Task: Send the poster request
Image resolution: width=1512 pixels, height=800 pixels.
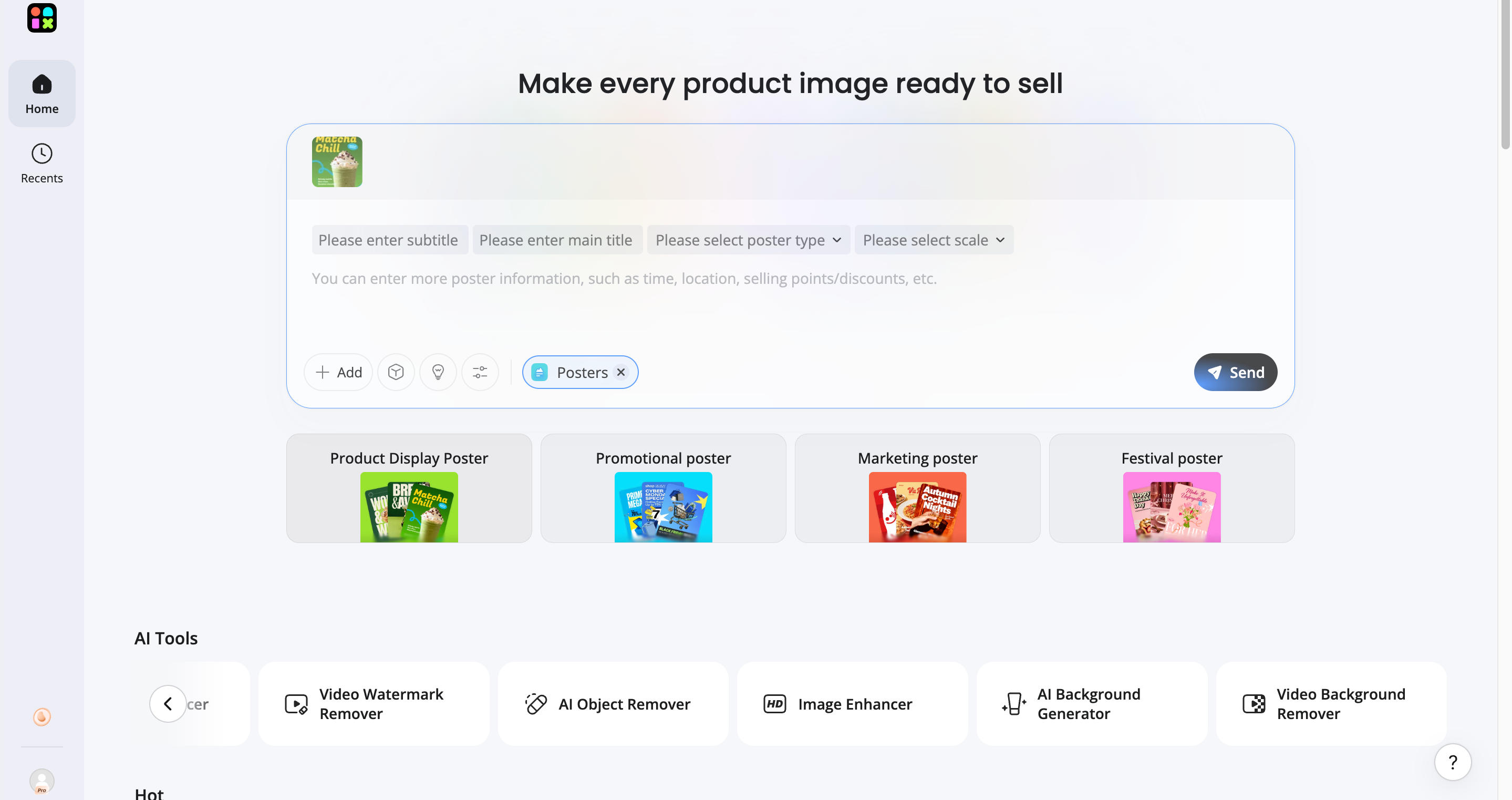Action: pyautogui.click(x=1235, y=372)
